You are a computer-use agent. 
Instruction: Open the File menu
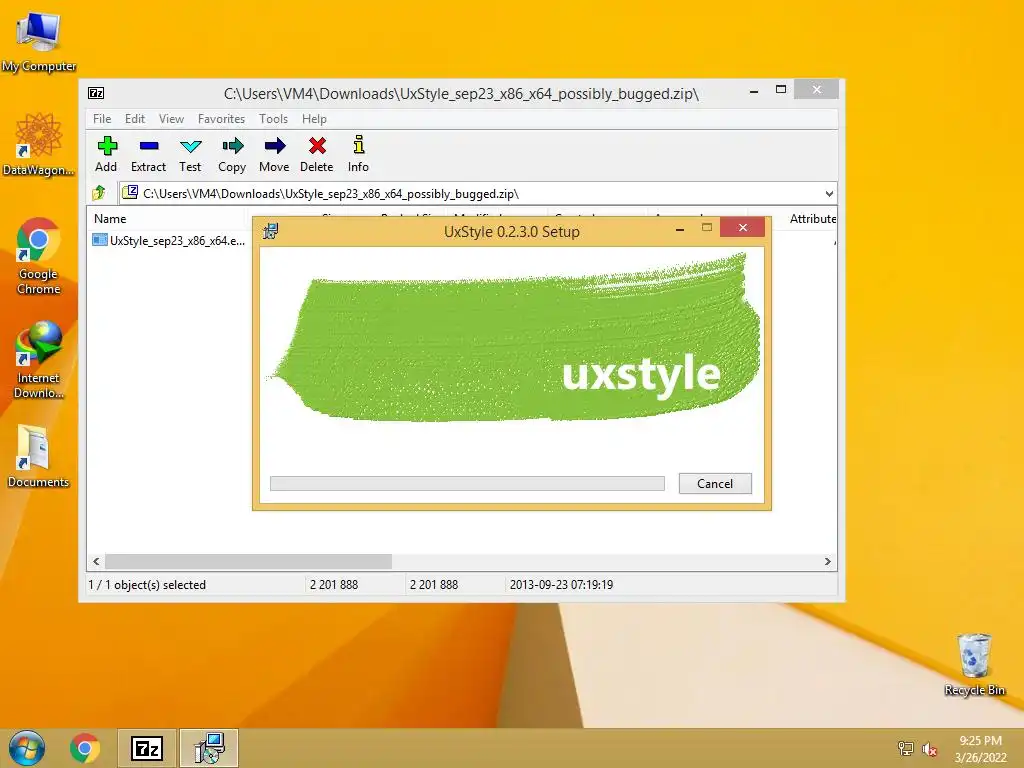(102, 119)
